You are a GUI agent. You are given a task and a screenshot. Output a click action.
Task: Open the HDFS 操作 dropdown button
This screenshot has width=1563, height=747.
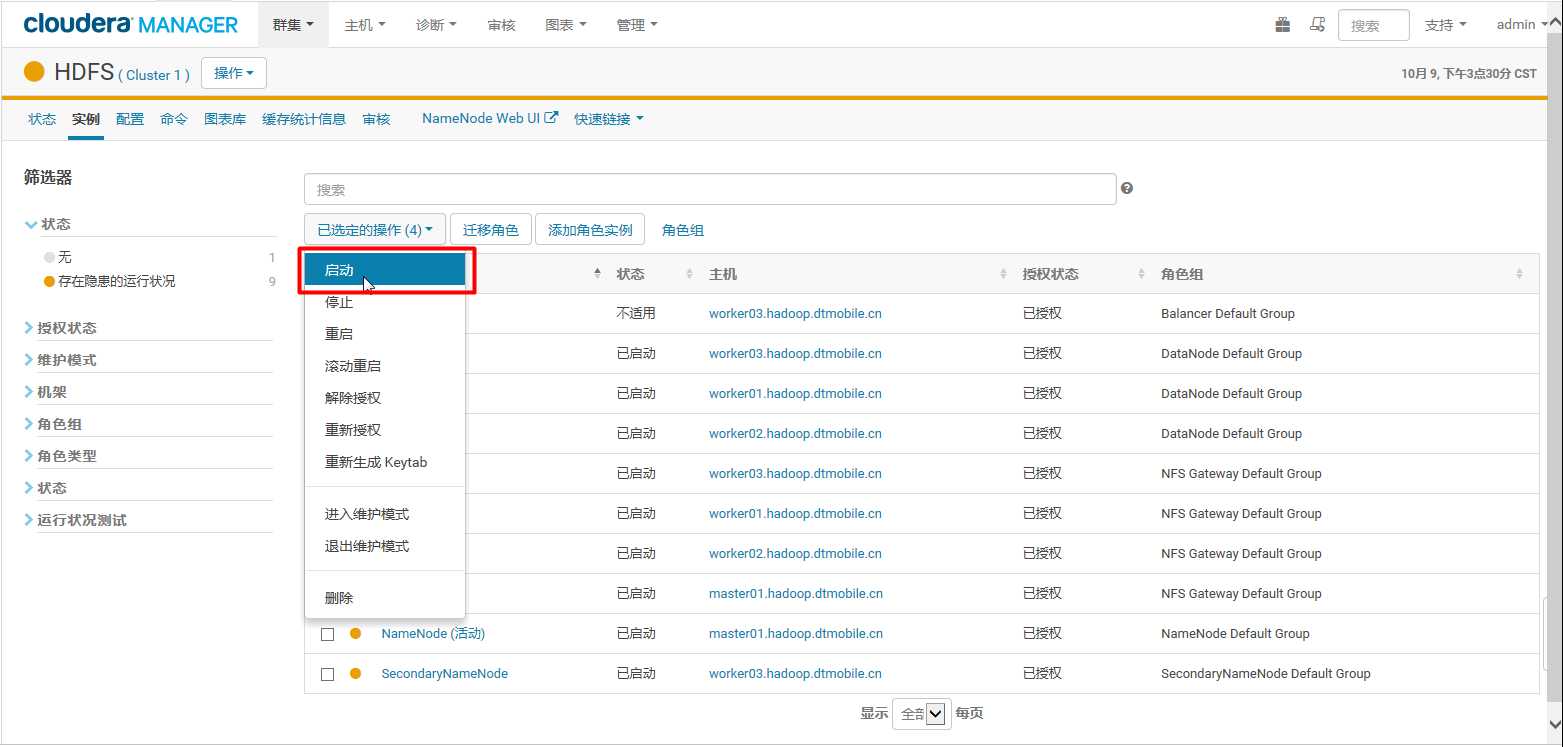(x=234, y=73)
